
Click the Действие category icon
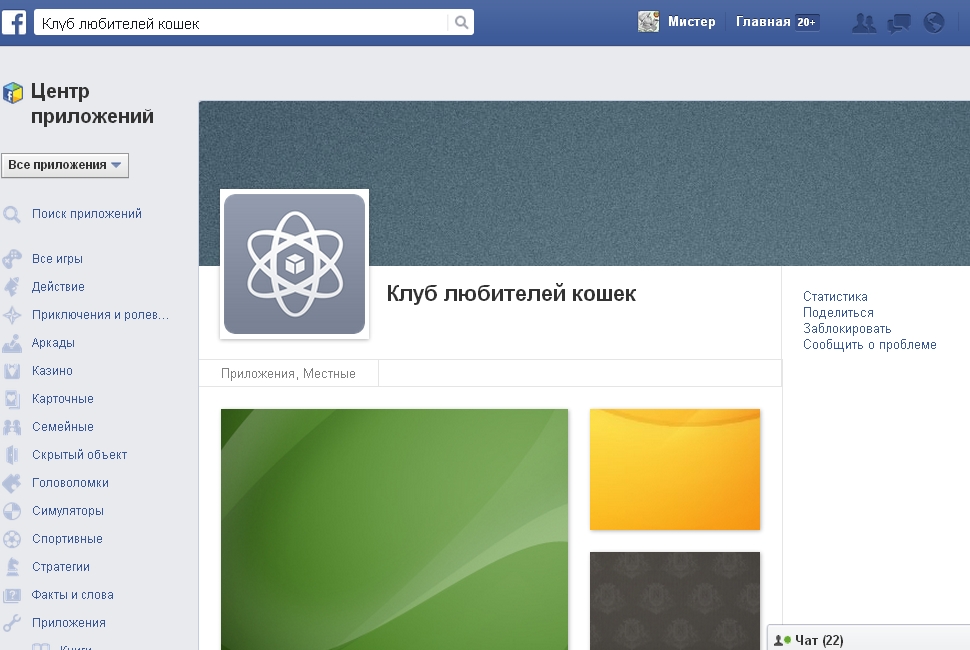pyautogui.click(x=12, y=286)
